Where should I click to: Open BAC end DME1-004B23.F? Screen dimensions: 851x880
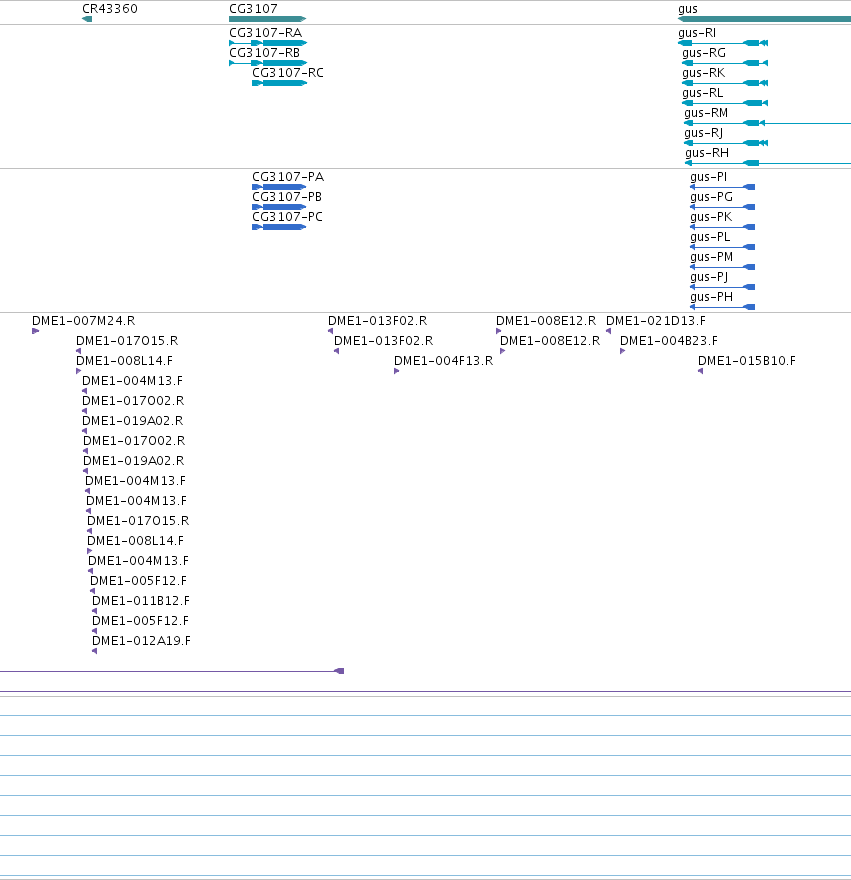(x=623, y=351)
